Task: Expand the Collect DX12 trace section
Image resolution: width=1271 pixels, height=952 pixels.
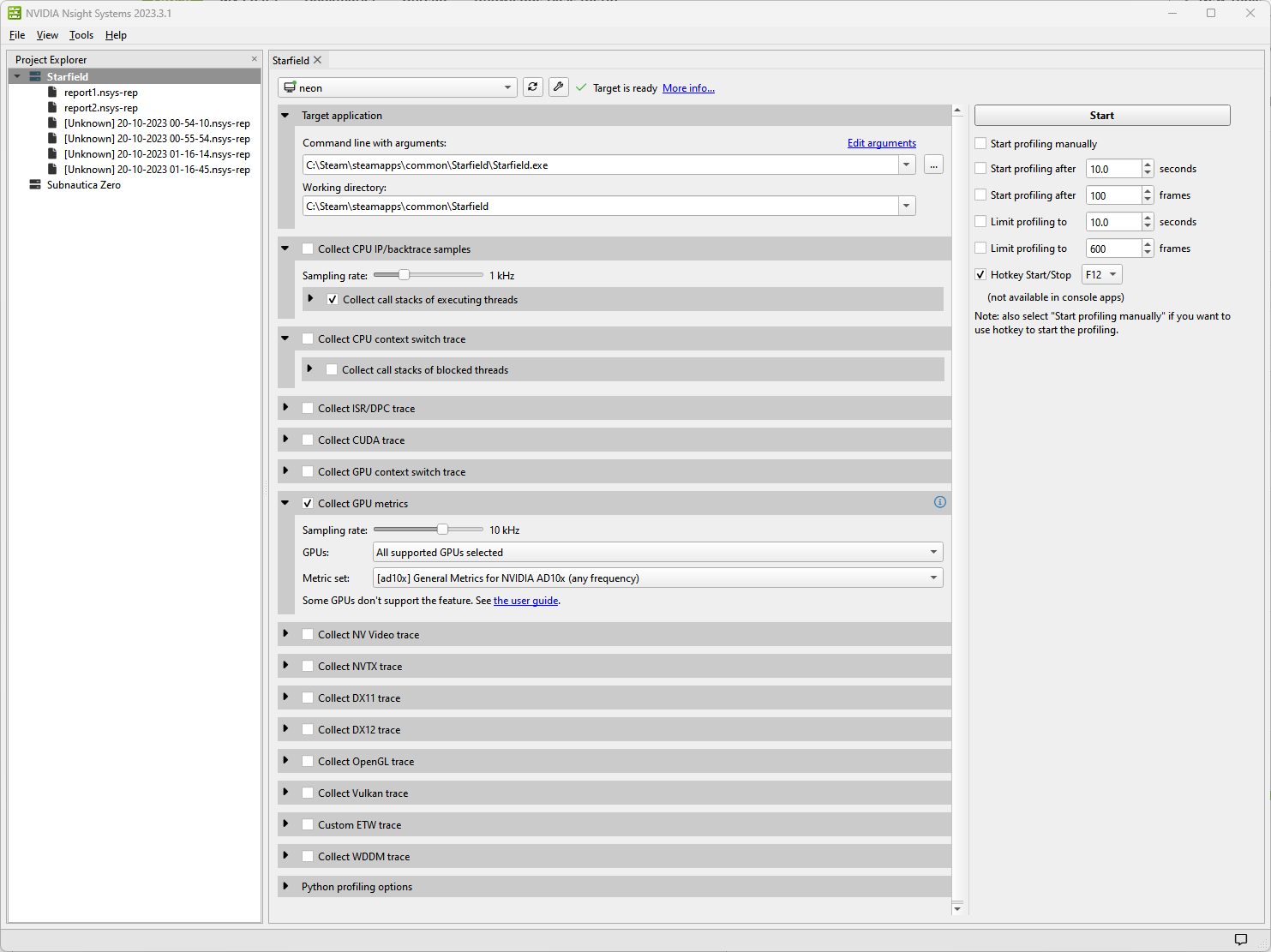Action: pos(287,729)
